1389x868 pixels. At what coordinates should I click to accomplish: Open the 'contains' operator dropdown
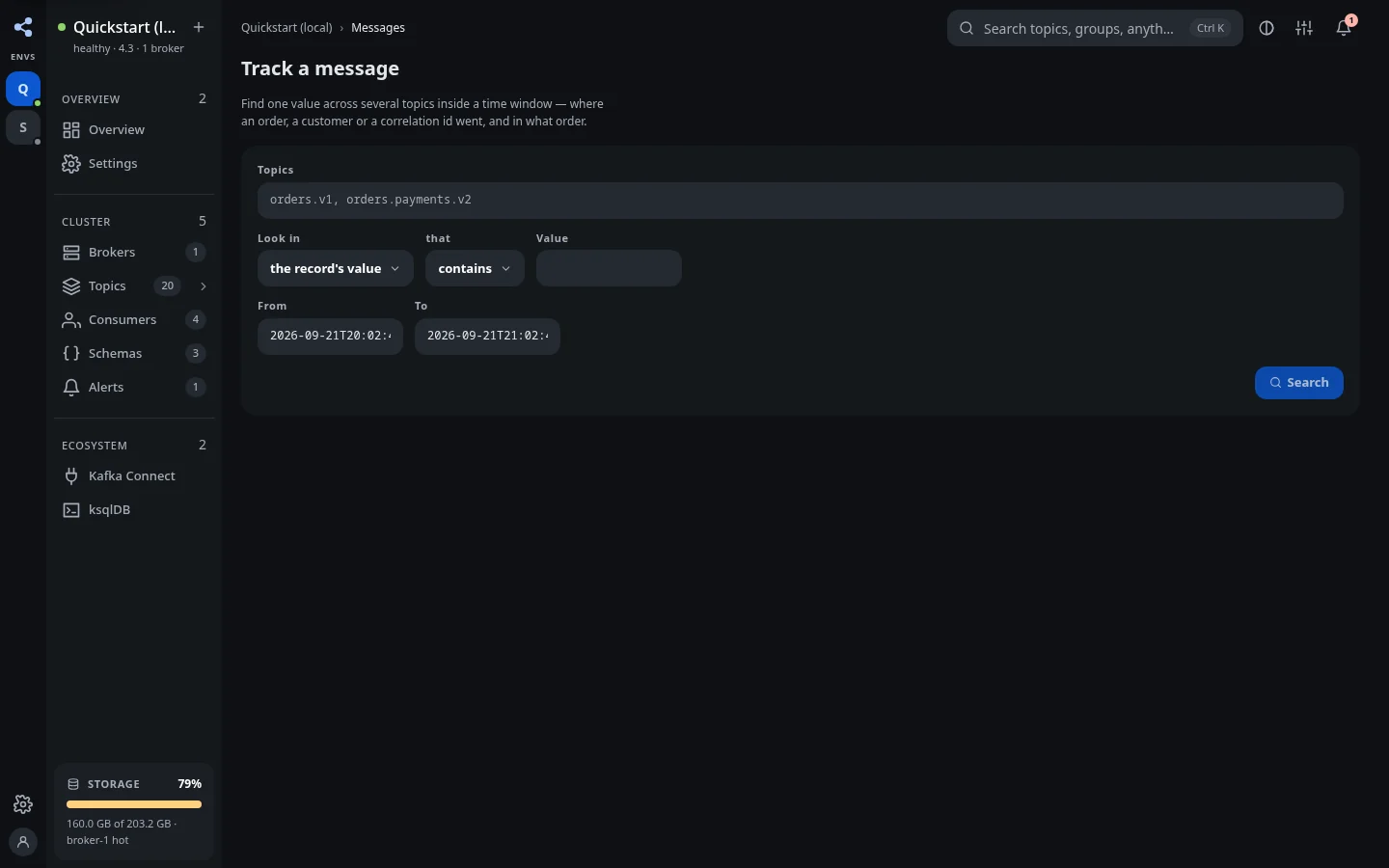click(475, 269)
